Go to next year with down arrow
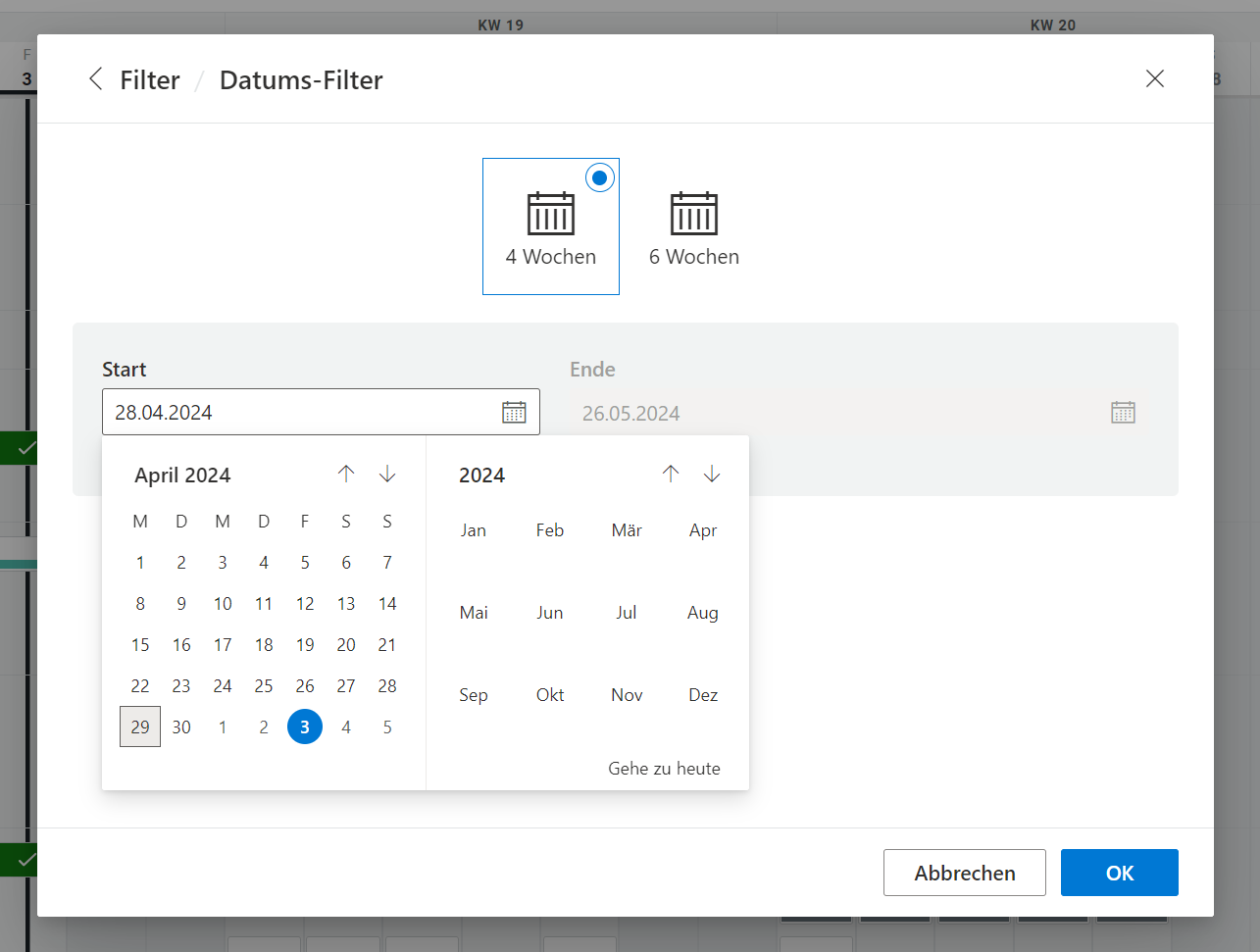This screenshot has width=1260, height=952. coord(712,475)
